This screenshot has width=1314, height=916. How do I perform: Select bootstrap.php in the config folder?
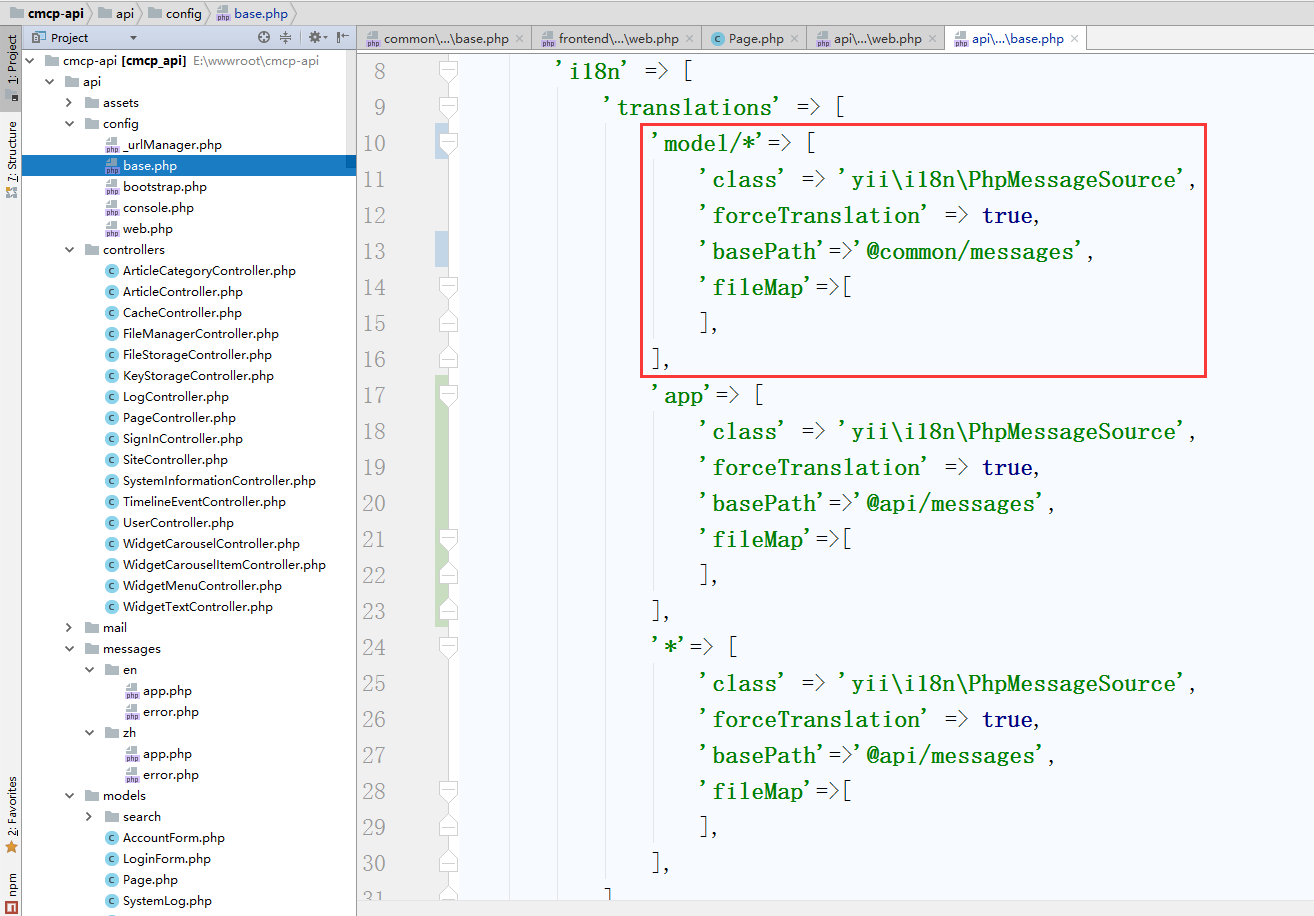tap(164, 187)
